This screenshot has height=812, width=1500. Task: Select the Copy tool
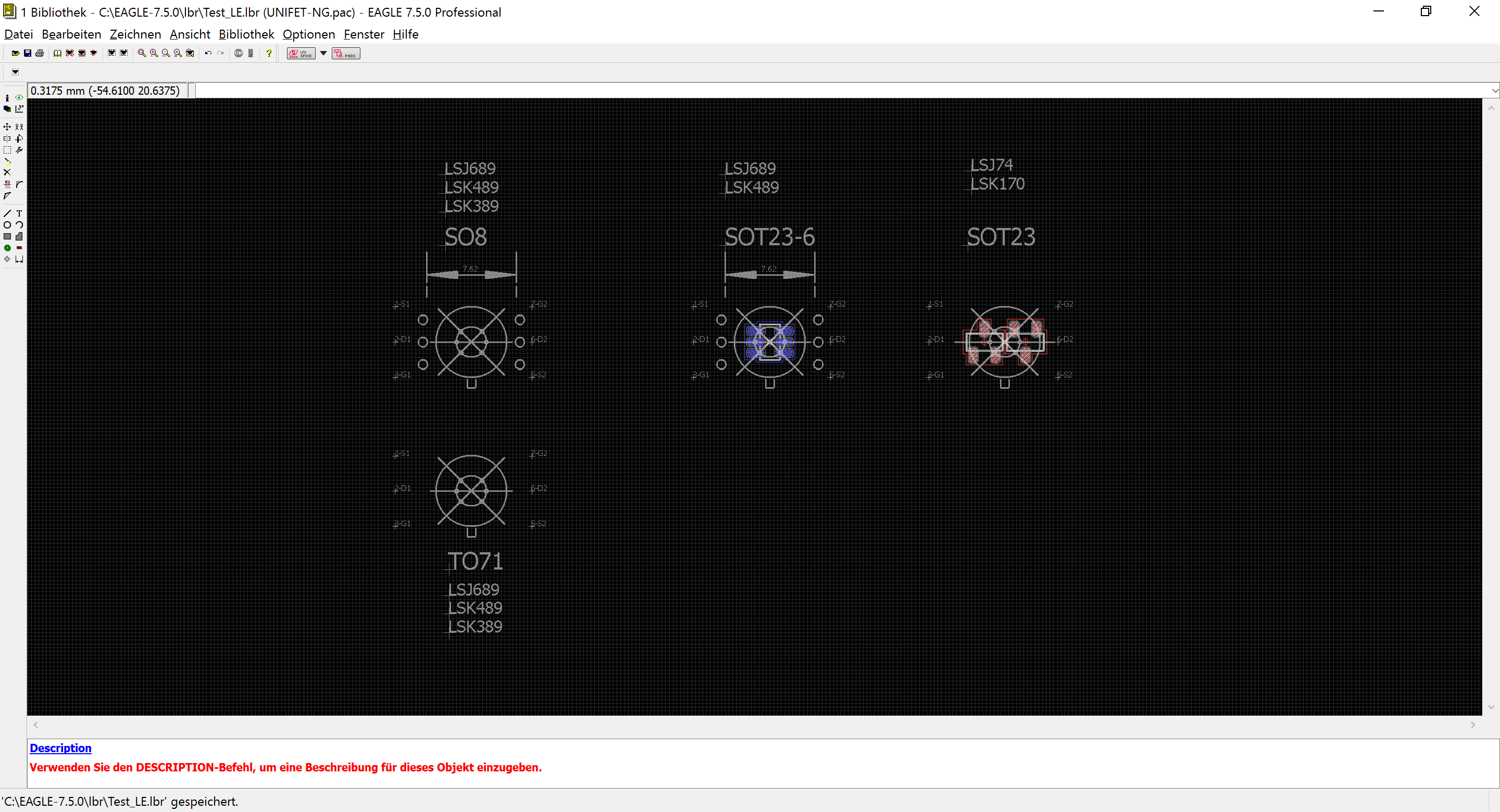tap(19, 127)
